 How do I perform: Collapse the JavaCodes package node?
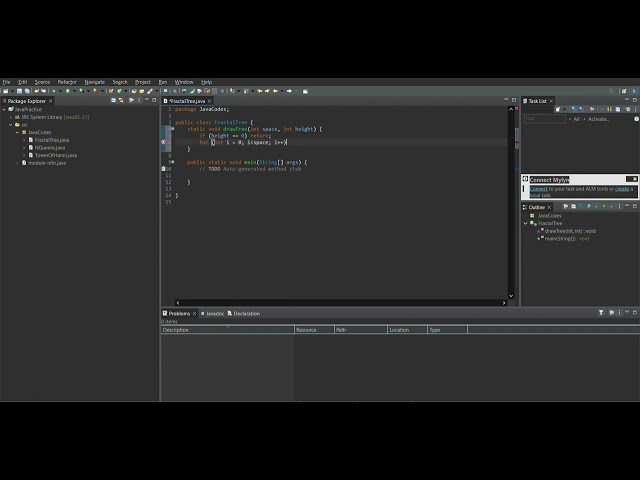click(18, 133)
